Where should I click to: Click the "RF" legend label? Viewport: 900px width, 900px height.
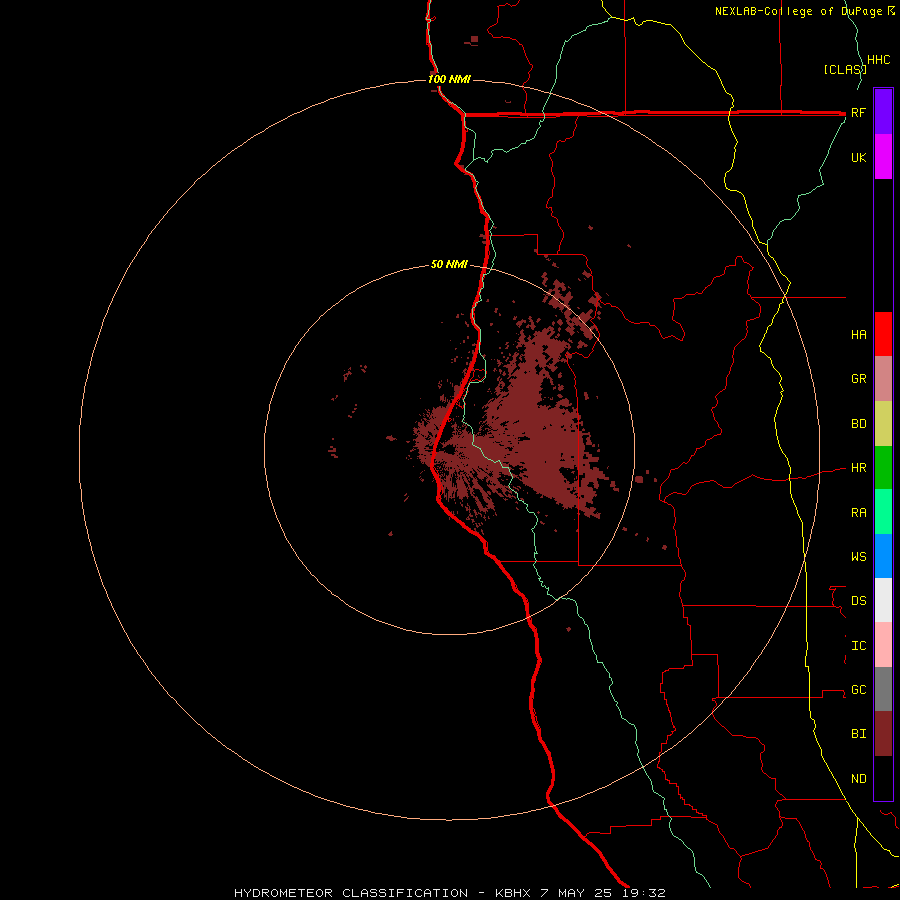[858, 112]
